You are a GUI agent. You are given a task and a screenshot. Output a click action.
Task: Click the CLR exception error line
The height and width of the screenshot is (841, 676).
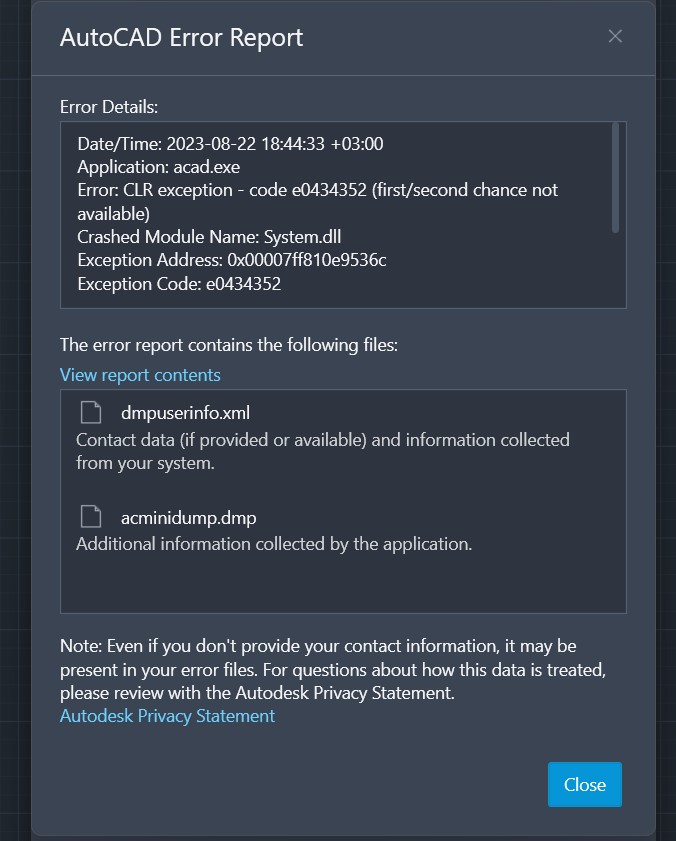[x=317, y=190]
